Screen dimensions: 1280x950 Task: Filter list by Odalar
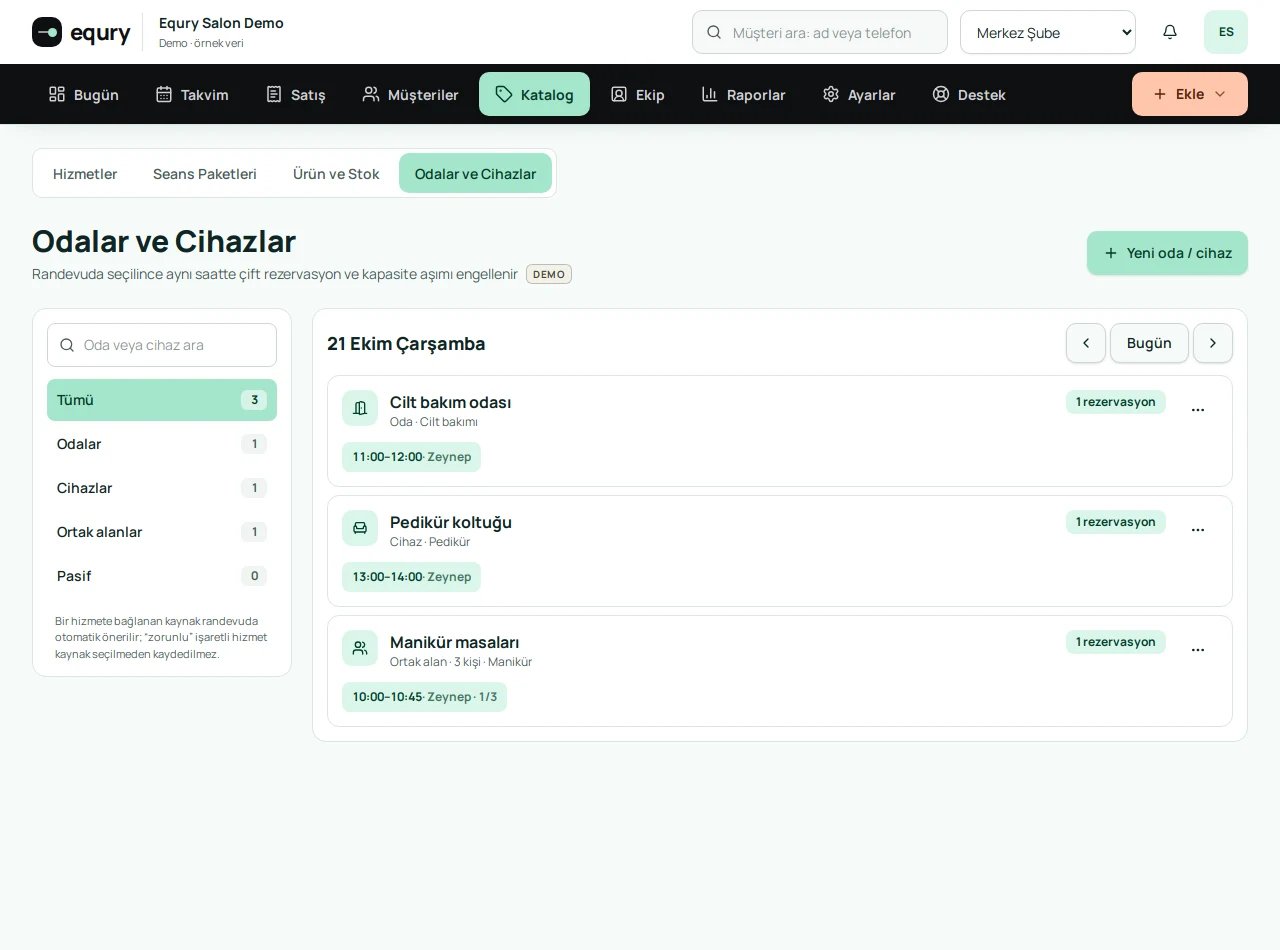click(162, 444)
